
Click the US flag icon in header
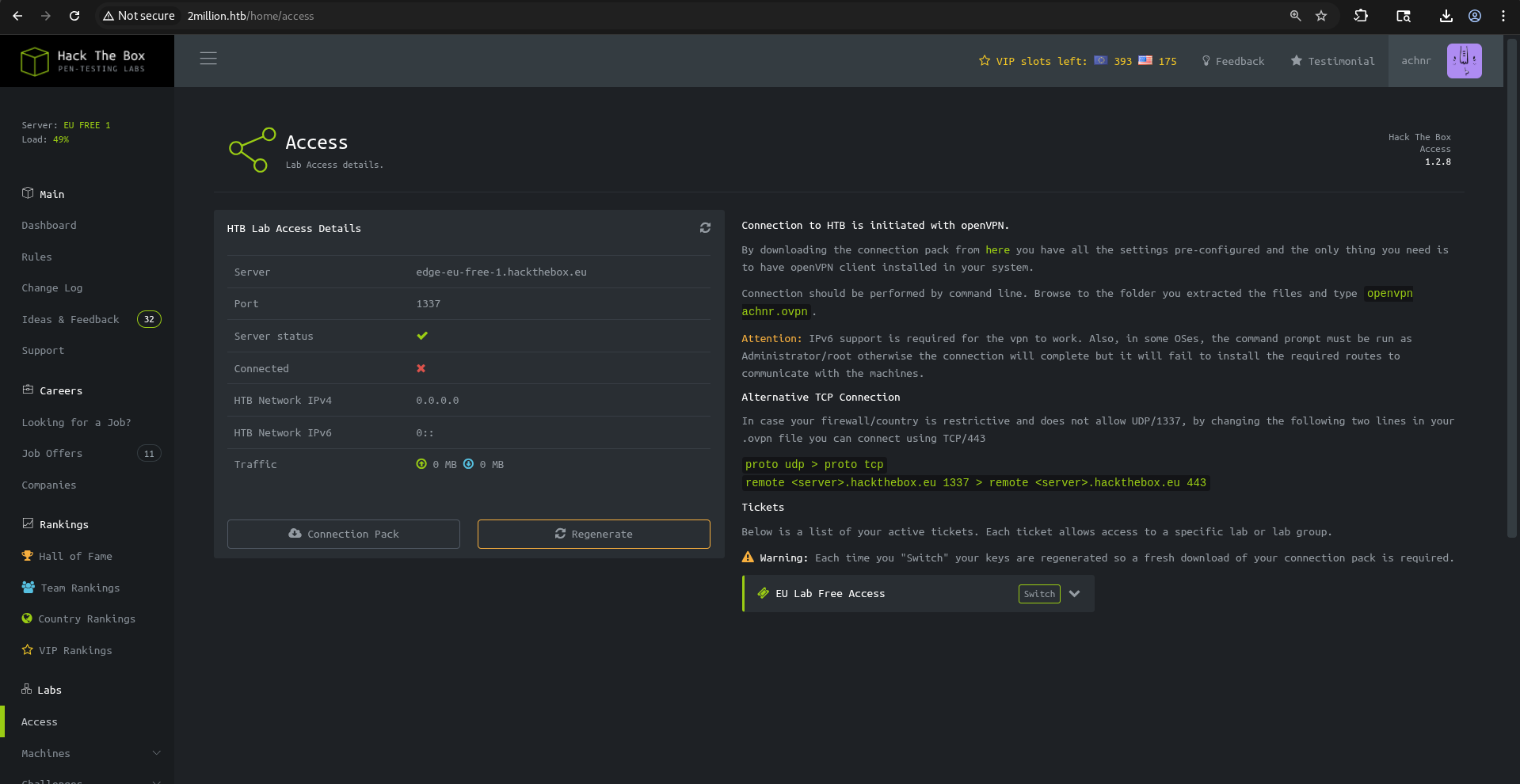1145,60
